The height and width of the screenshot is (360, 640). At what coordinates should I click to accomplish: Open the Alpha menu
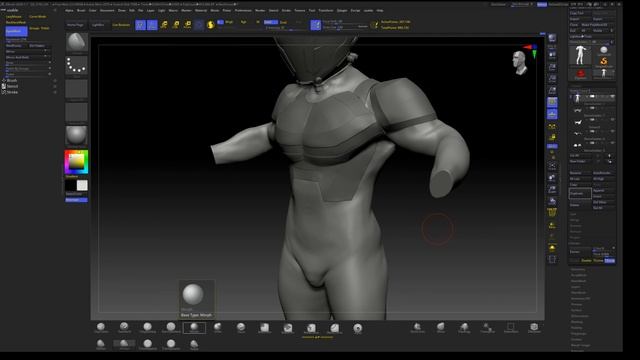click(x=69, y=10)
